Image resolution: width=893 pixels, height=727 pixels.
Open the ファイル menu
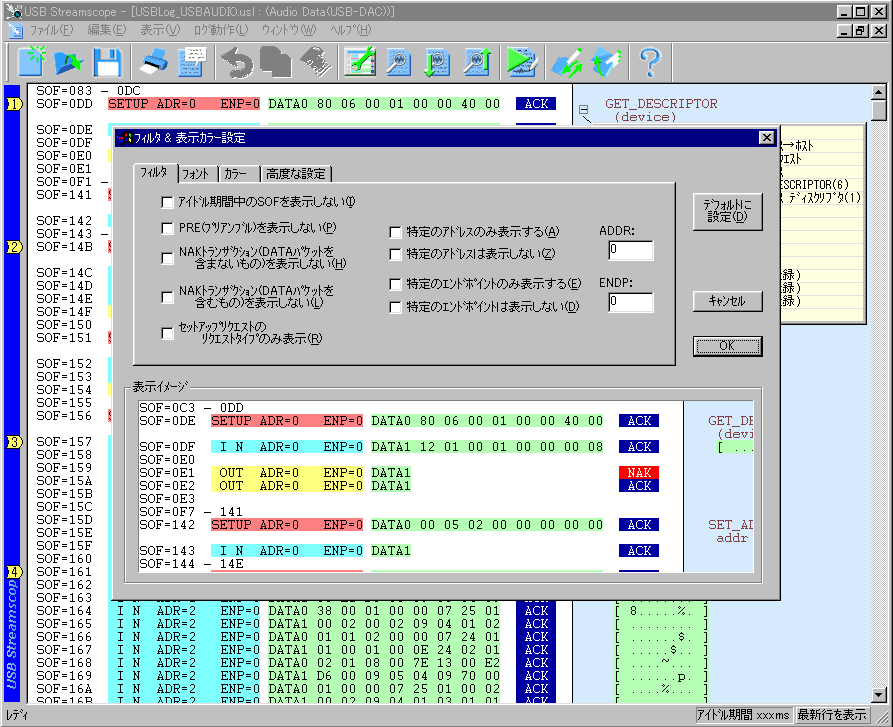[51, 30]
